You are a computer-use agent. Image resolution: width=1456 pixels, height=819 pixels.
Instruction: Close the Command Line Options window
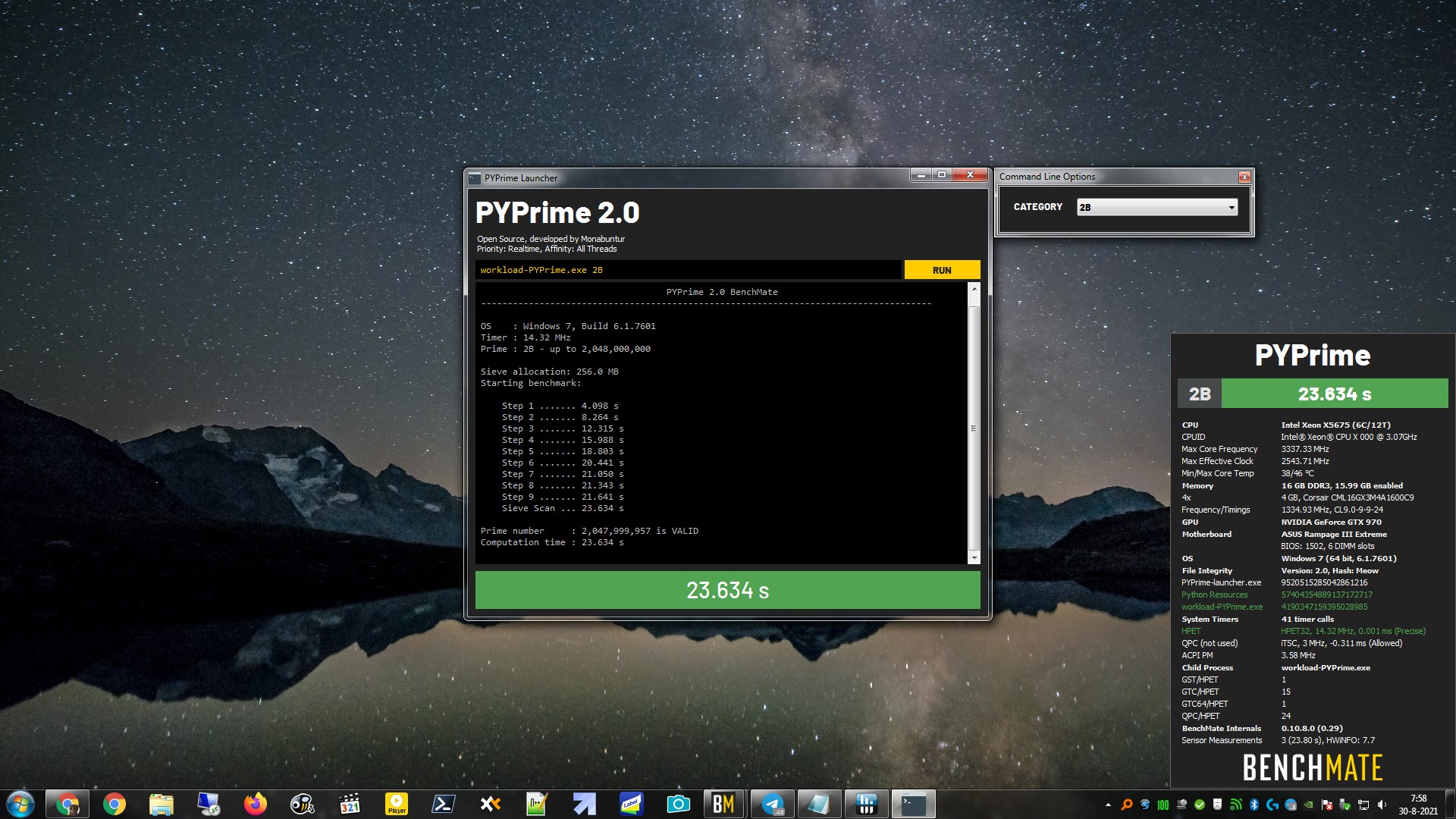1244,177
